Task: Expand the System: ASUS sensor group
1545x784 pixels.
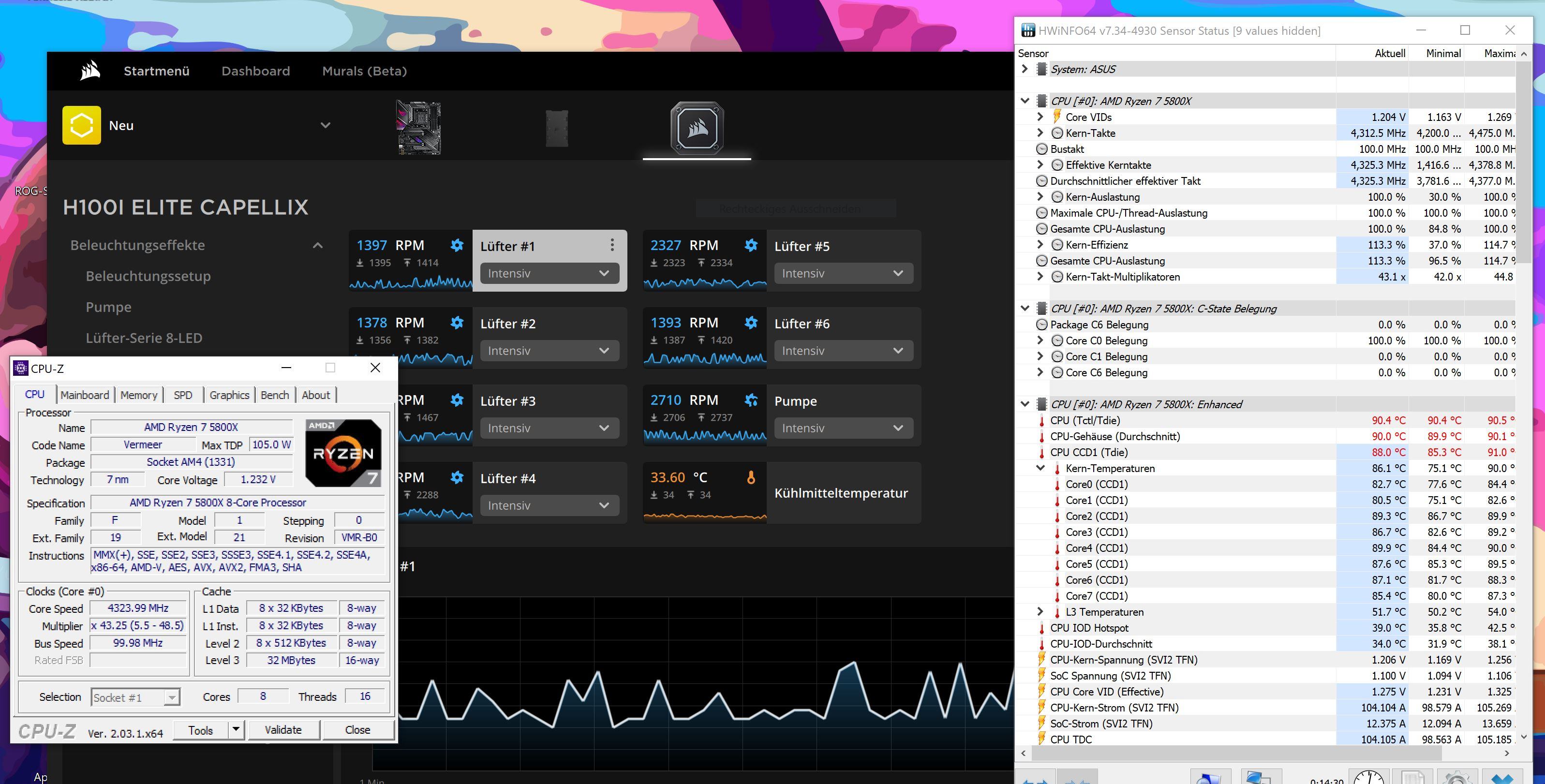Action: tap(1025, 69)
